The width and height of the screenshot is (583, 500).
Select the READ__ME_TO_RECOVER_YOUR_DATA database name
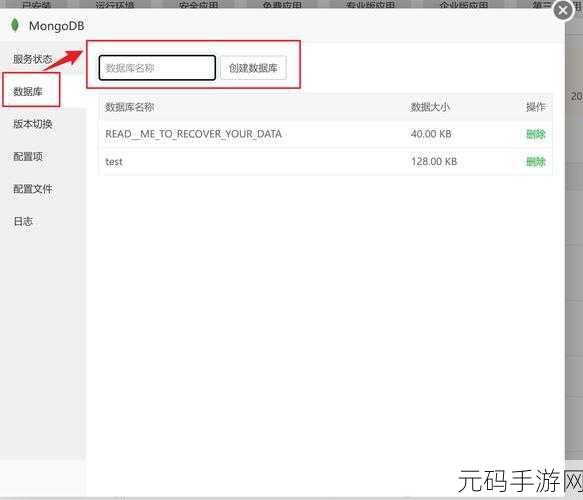click(x=193, y=134)
